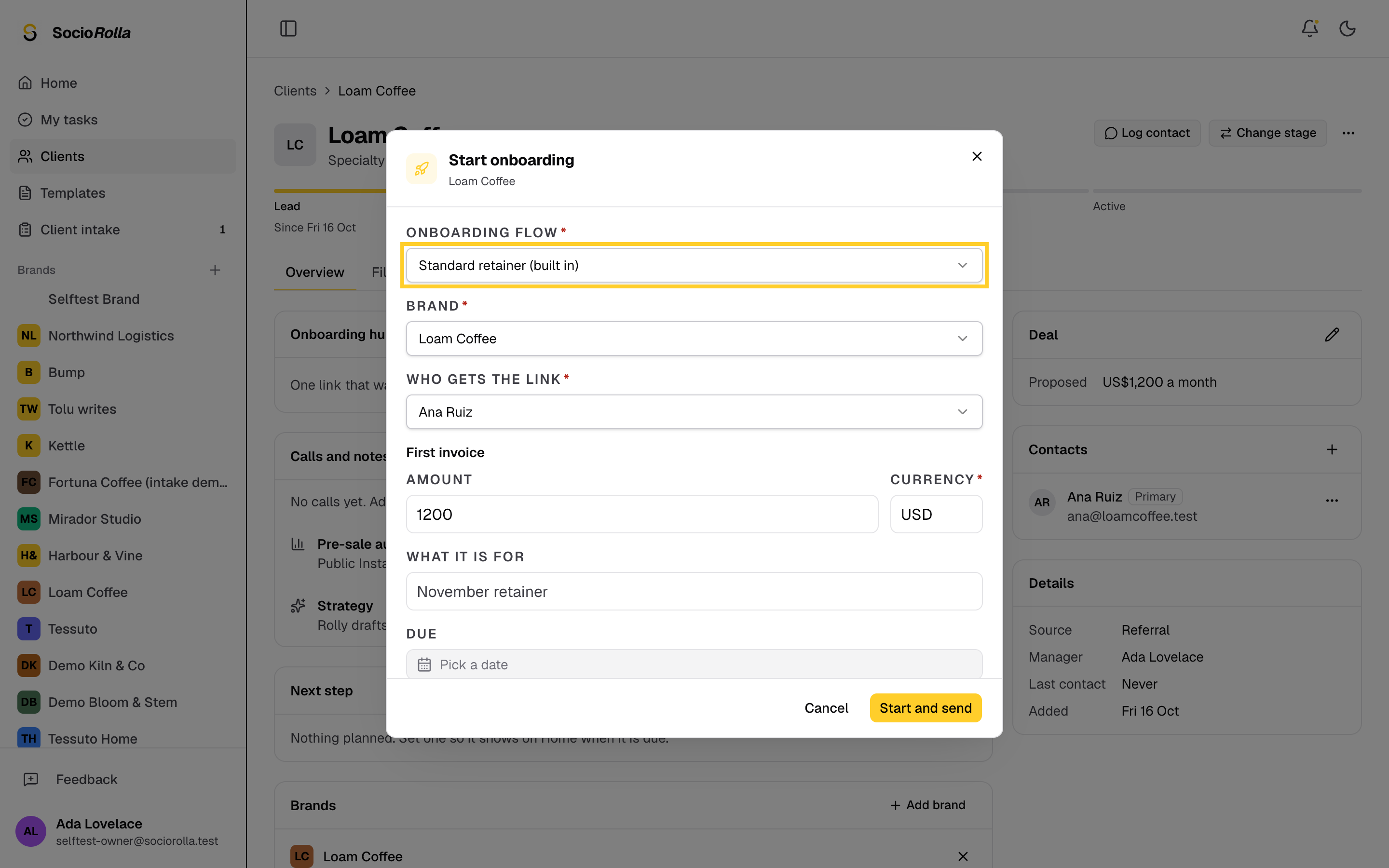The image size is (1389, 868).
Task: Open Harbour & Vine brand
Action: [123, 556]
